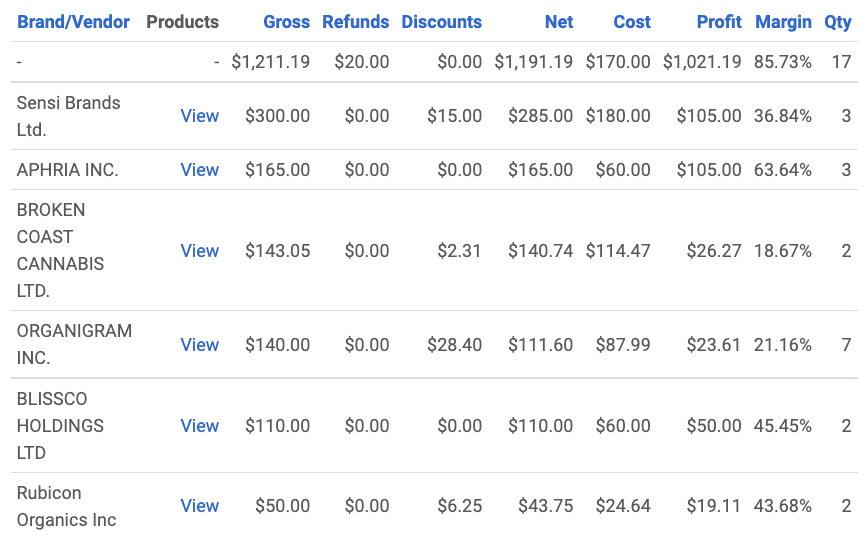Sort by Cost column header

pyautogui.click(x=632, y=21)
